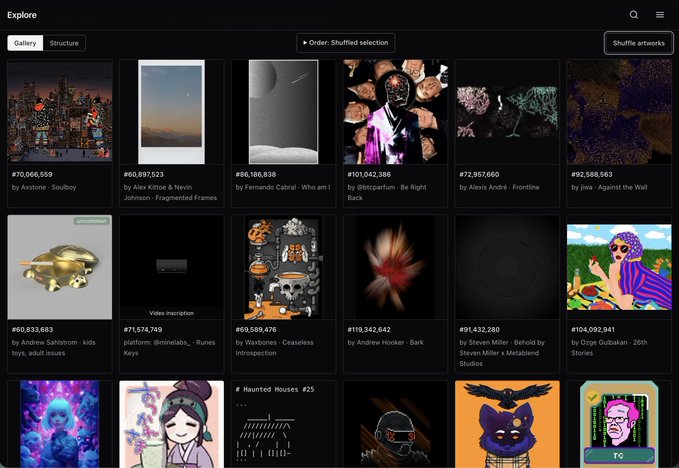Screen dimensions: 679x468
Task: Expand the Order: Shuffled selection dropdown
Action: (x=346, y=43)
